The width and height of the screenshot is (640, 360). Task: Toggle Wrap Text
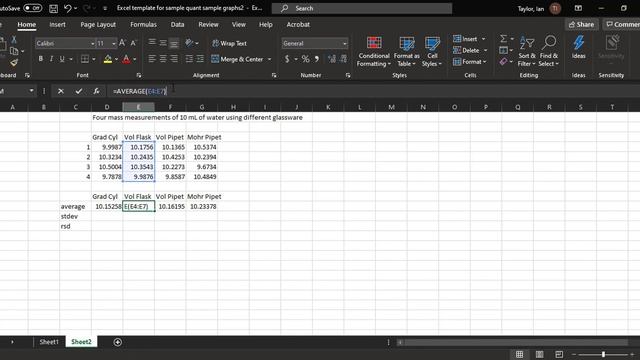(229, 43)
